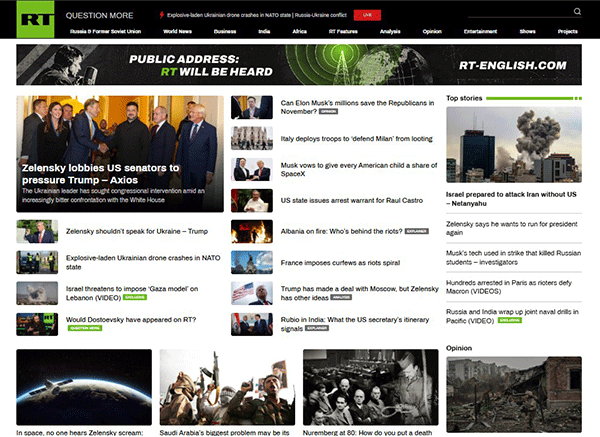Click the Public Address RT-English banner
Image resolution: width=600 pixels, height=437 pixels.
click(x=299, y=65)
